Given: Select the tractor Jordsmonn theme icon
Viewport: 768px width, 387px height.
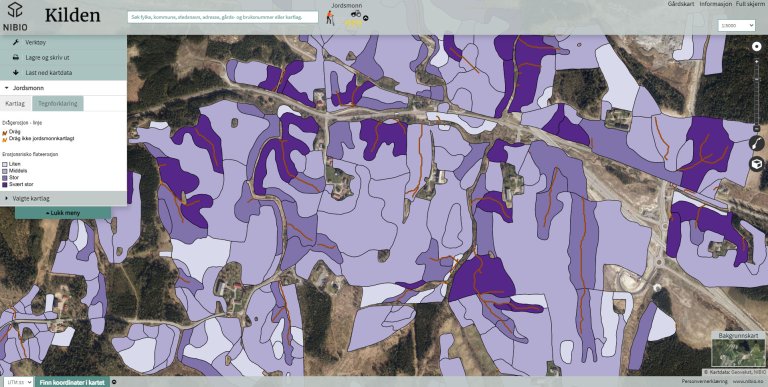Looking at the screenshot, I should coord(356,14).
